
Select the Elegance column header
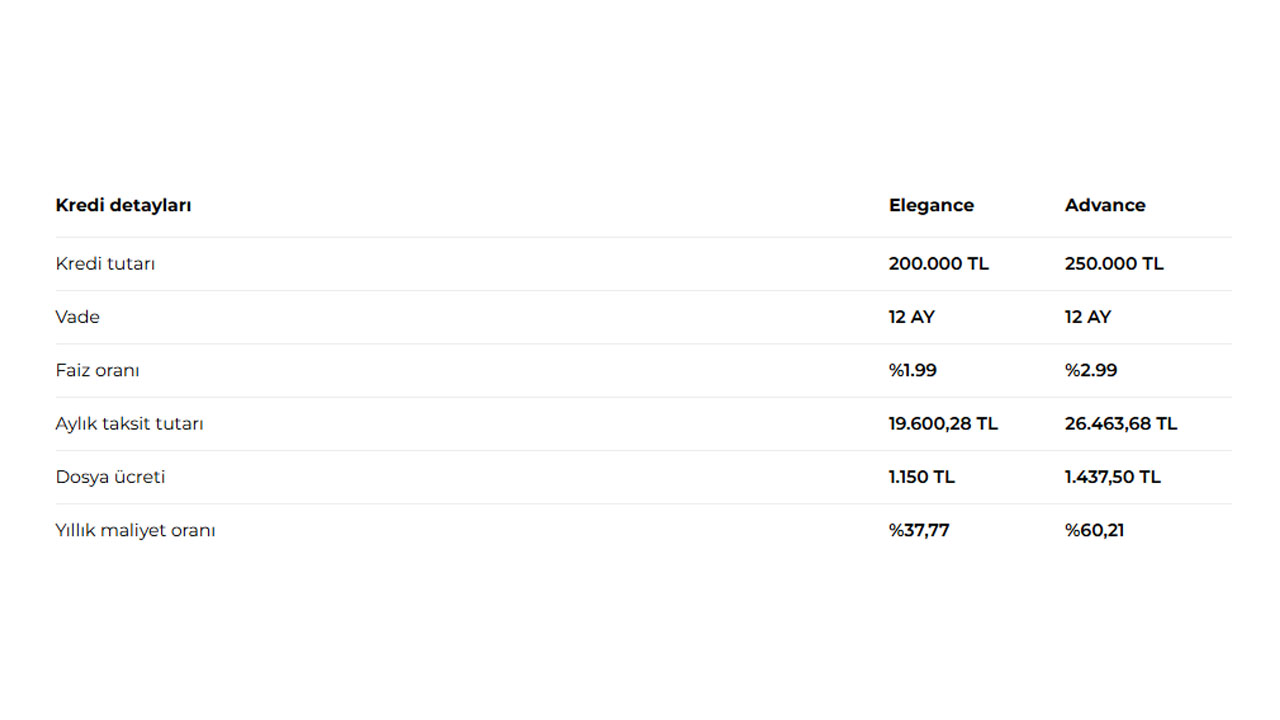click(x=931, y=205)
